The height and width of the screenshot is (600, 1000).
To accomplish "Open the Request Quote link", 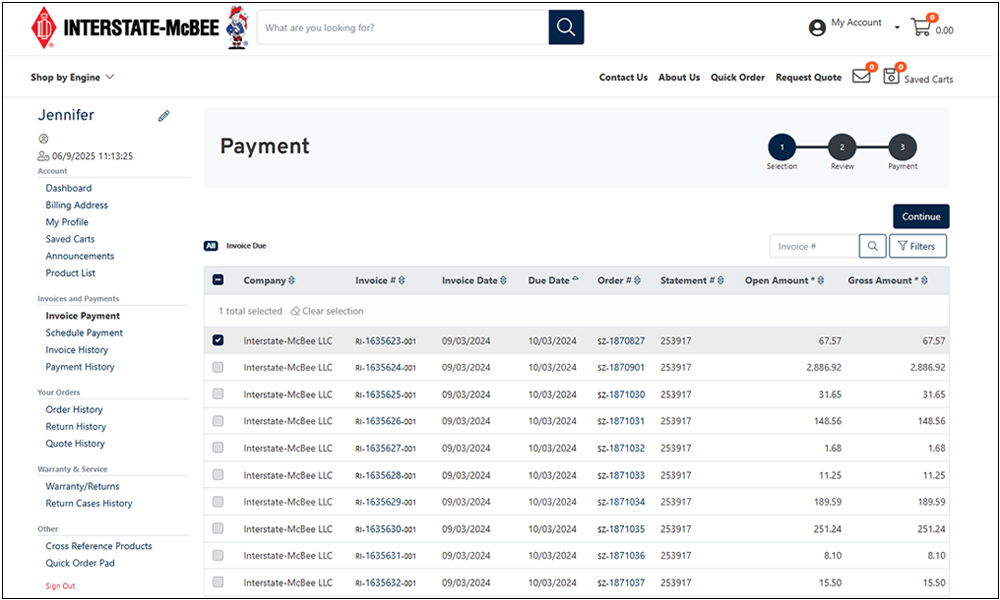I will pos(809,77).
